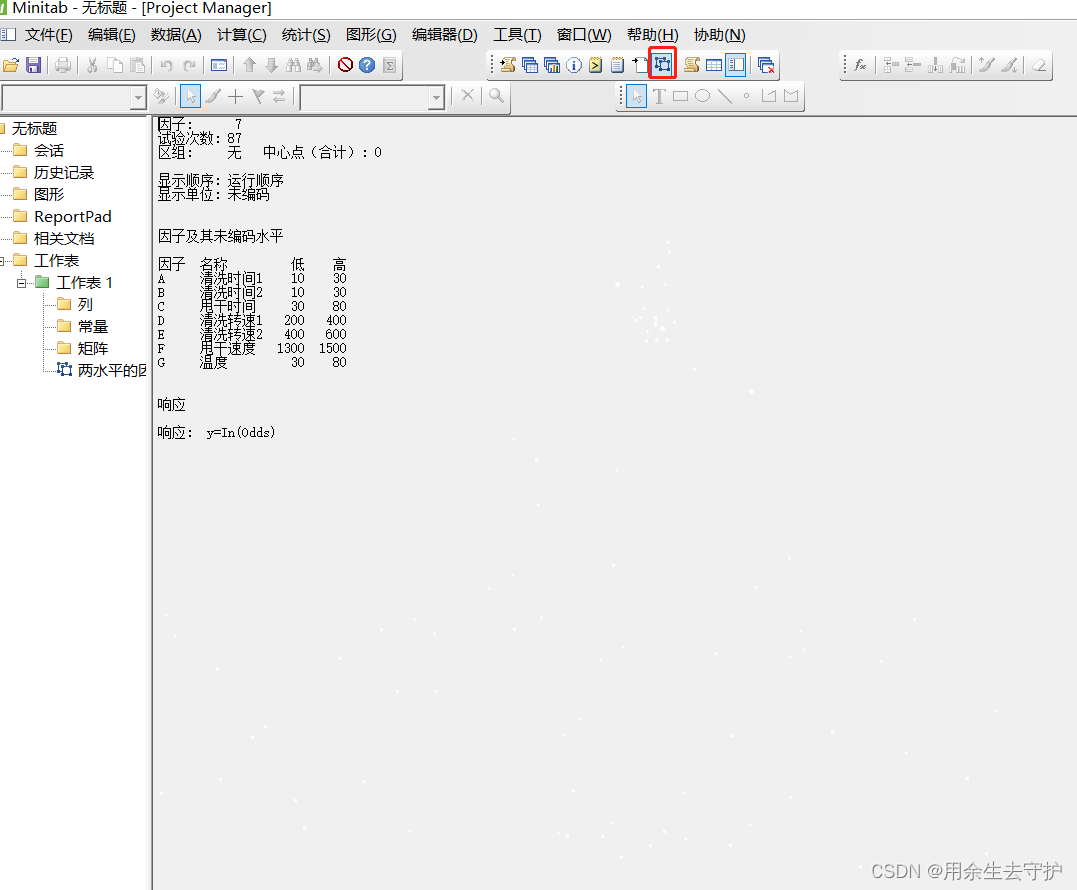Open the 计算(C) menu
The width and height of the screenshot is (1077, 890).
pos(241,35)
